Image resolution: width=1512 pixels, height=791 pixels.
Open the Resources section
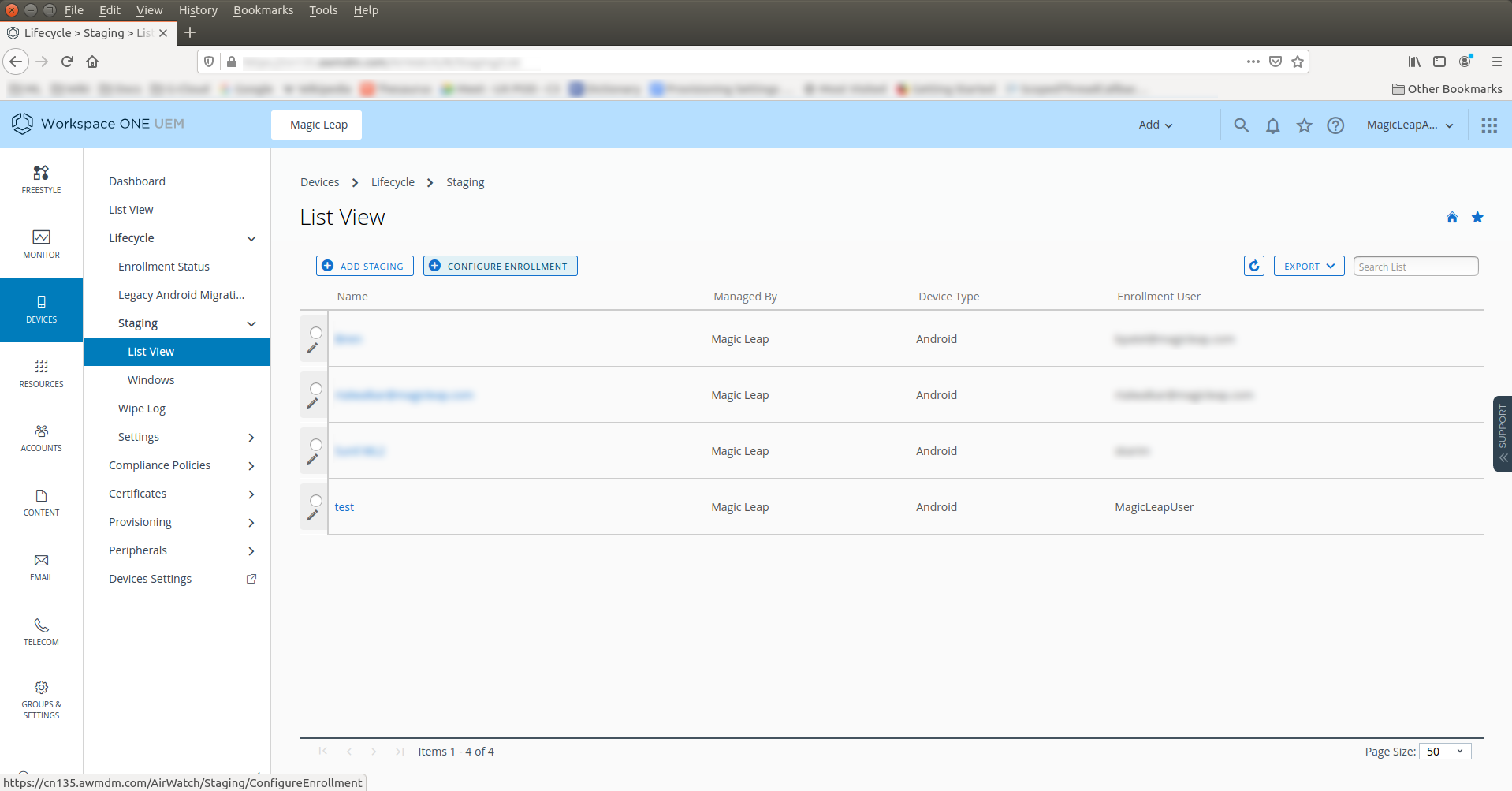(41, 374)
